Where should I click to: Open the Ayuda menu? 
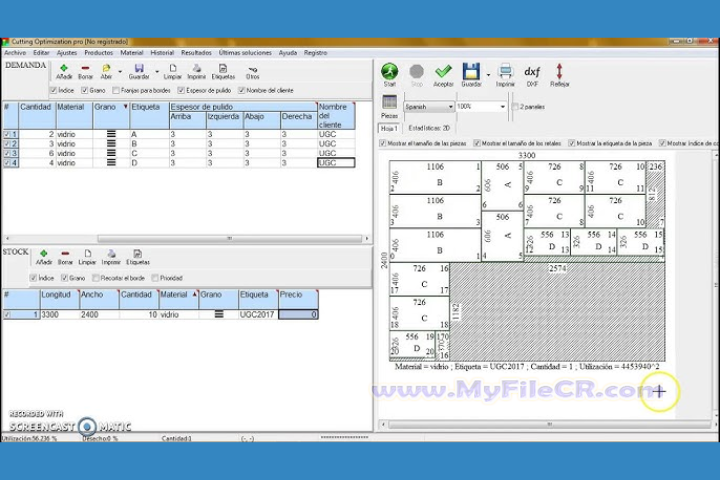tap(288, 53)
